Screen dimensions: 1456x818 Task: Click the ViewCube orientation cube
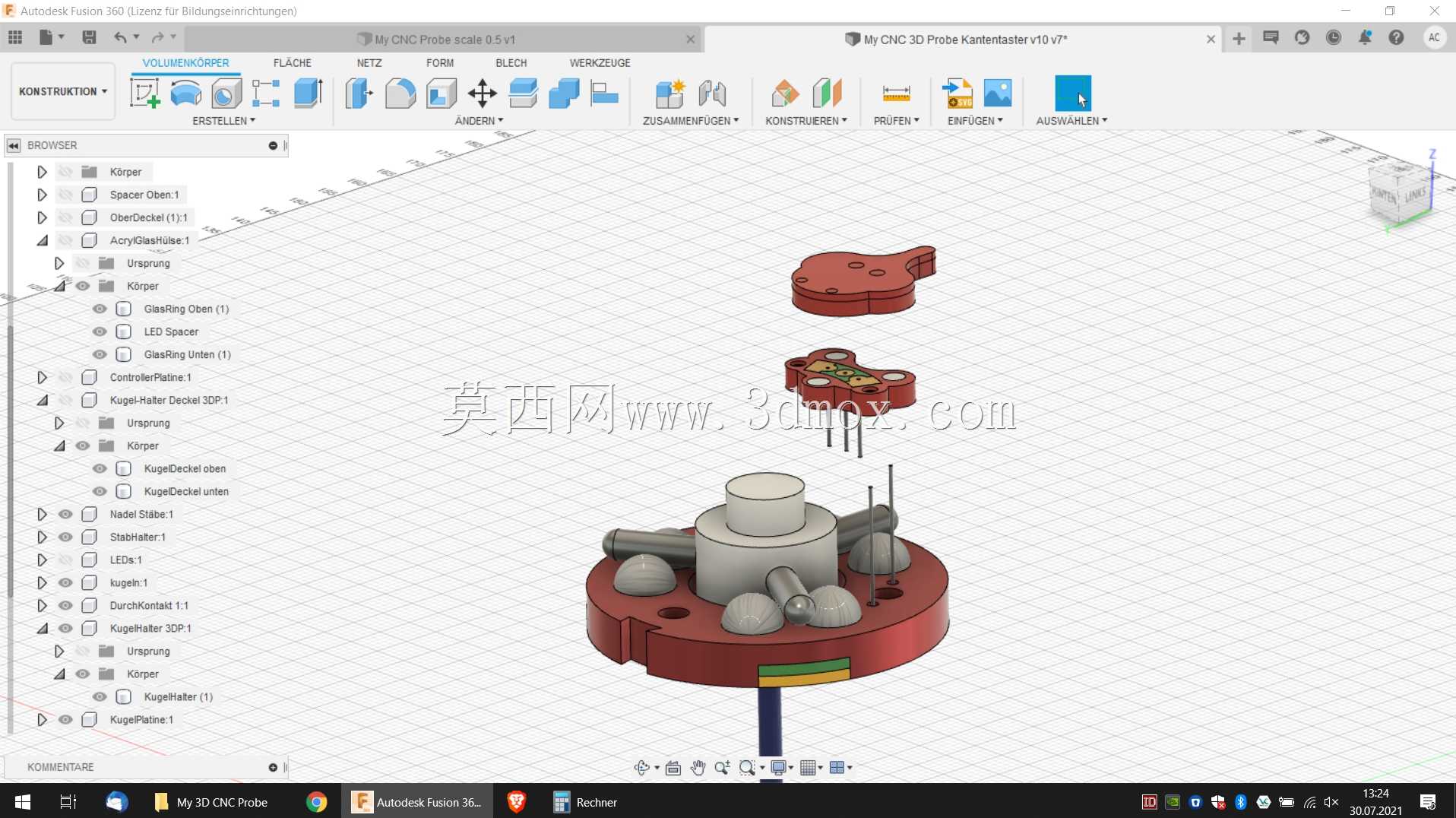click(x=1399, y=194)
